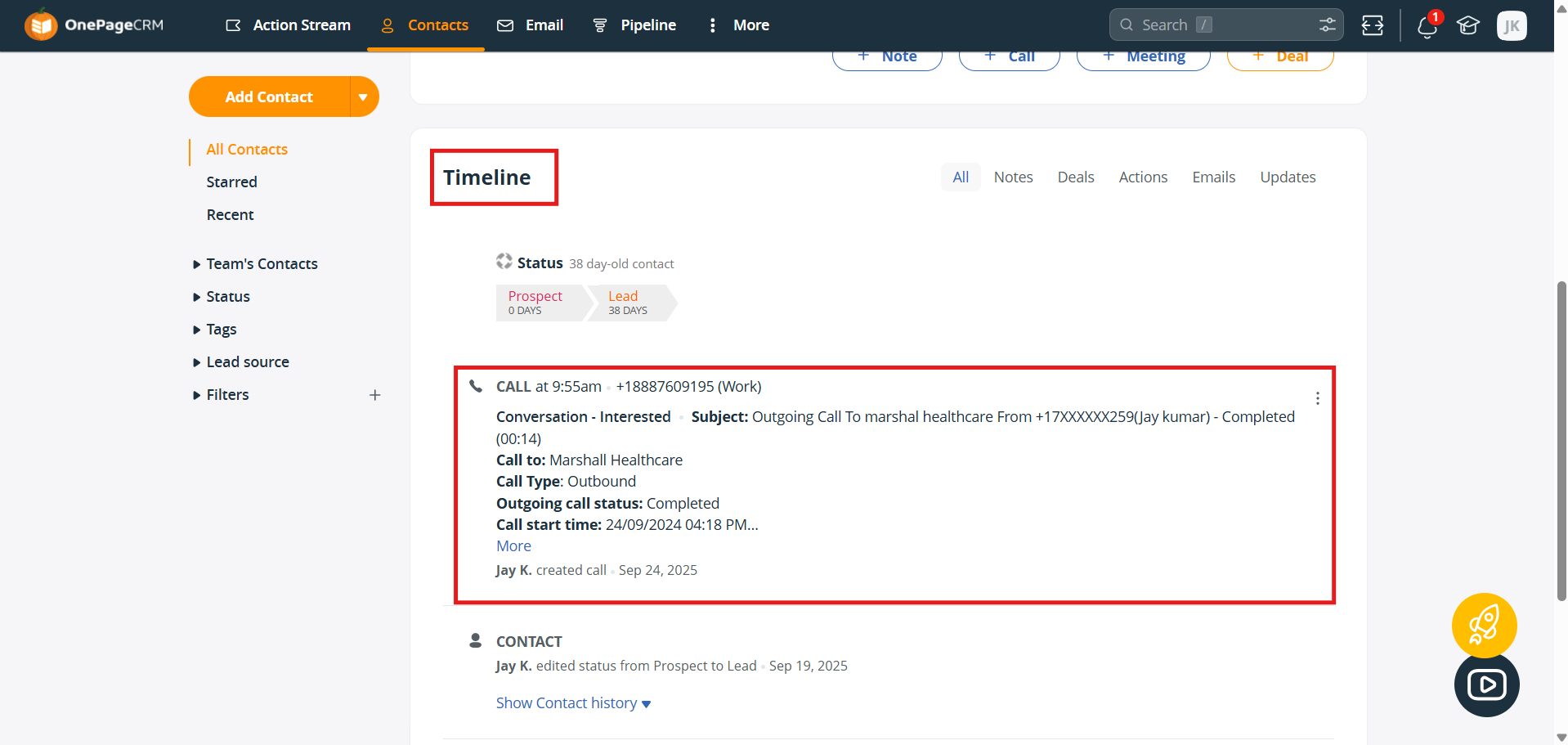The height and width of the screenshot is (745, 1568).
Task: Select the All timeline tab
Action: tap(961, 177)
